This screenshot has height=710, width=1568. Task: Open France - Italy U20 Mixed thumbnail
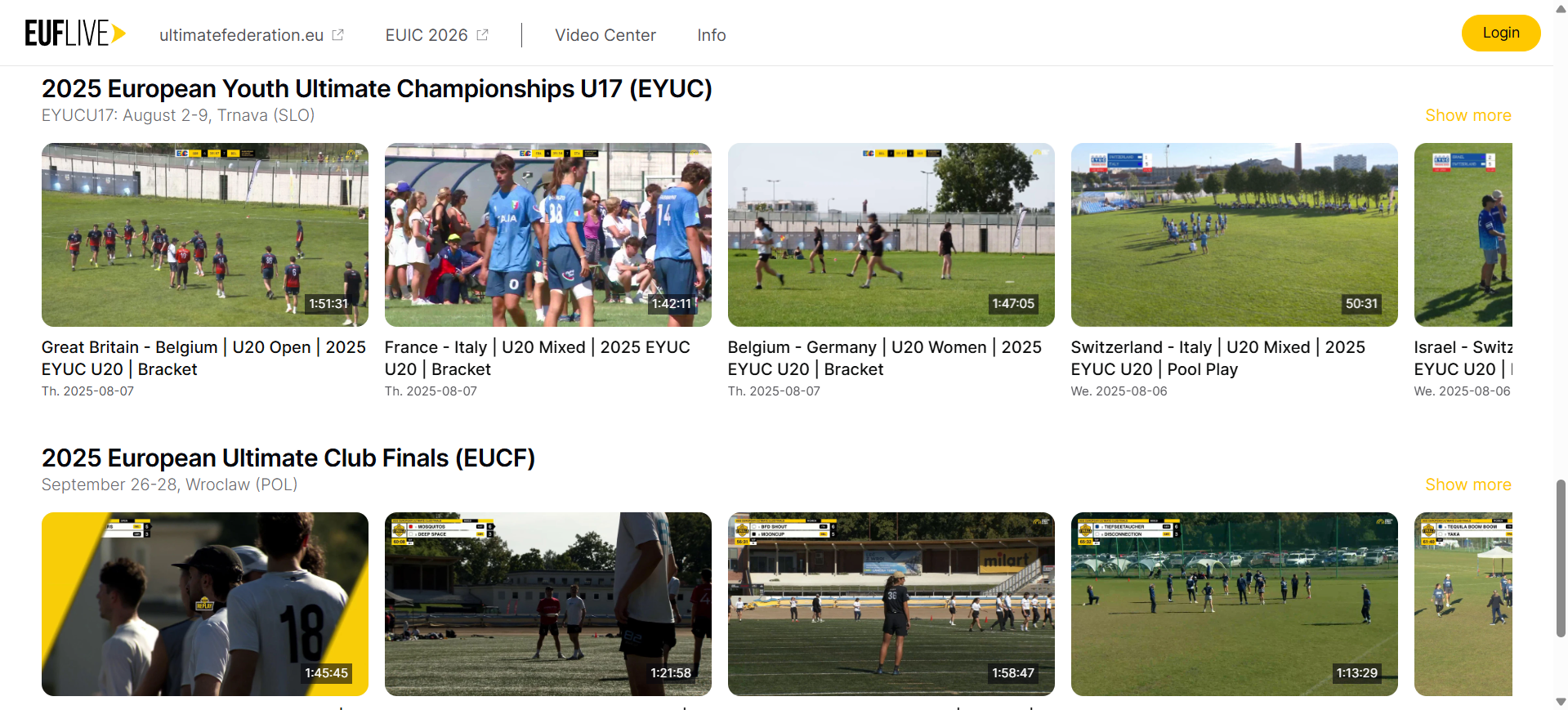(x=548, y=234)
